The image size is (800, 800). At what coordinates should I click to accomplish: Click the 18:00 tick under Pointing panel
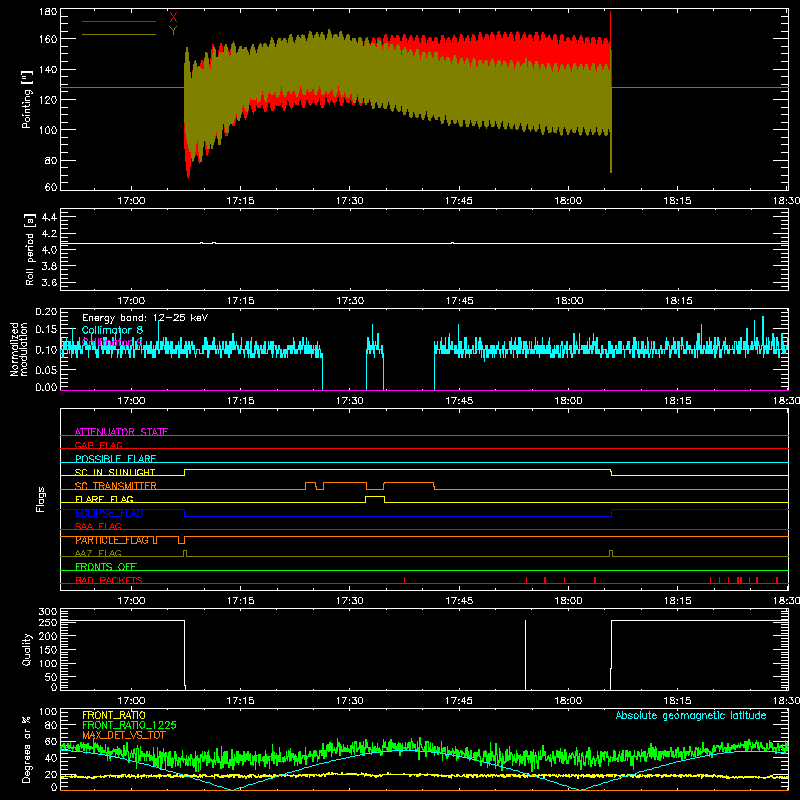tap(568, 201)
